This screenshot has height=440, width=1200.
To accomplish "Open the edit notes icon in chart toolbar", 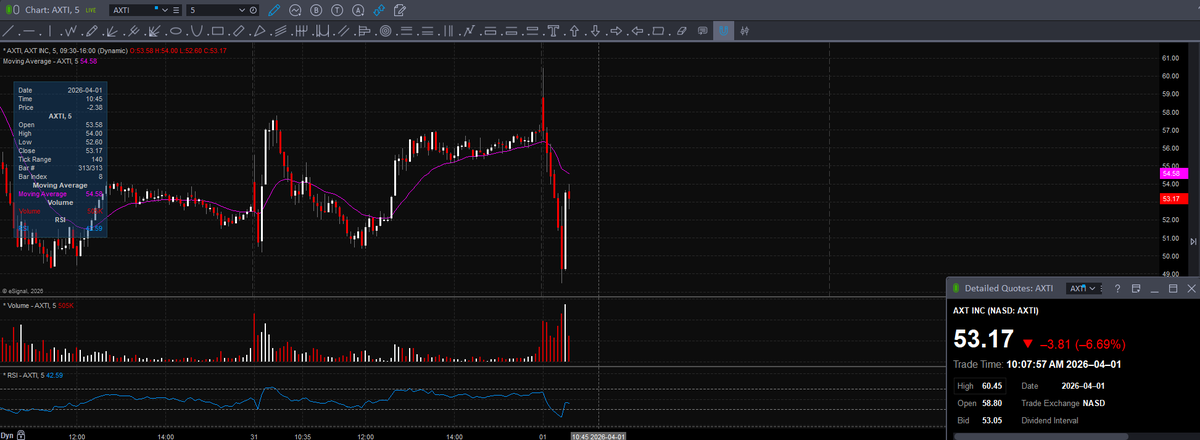I will (401, 9).
